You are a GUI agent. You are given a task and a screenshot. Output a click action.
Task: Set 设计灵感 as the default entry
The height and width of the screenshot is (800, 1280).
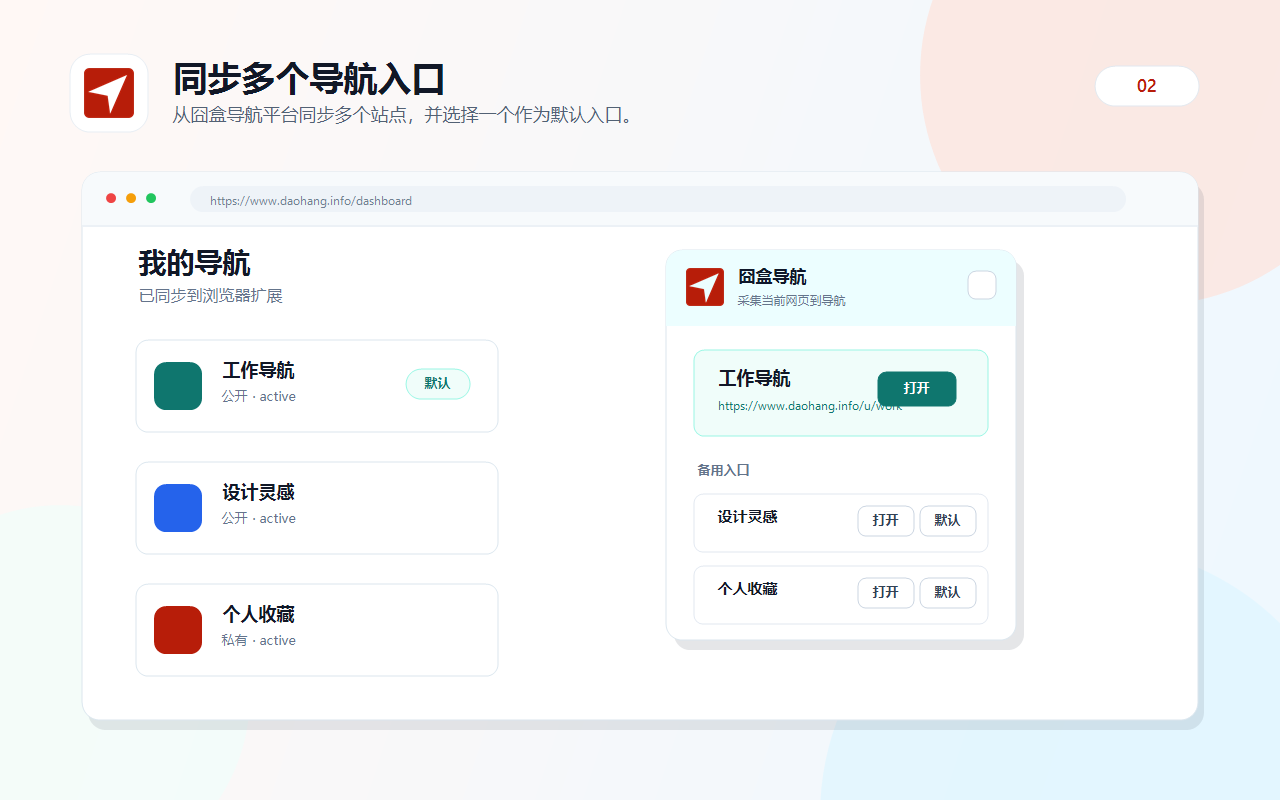tap(948, 520)
